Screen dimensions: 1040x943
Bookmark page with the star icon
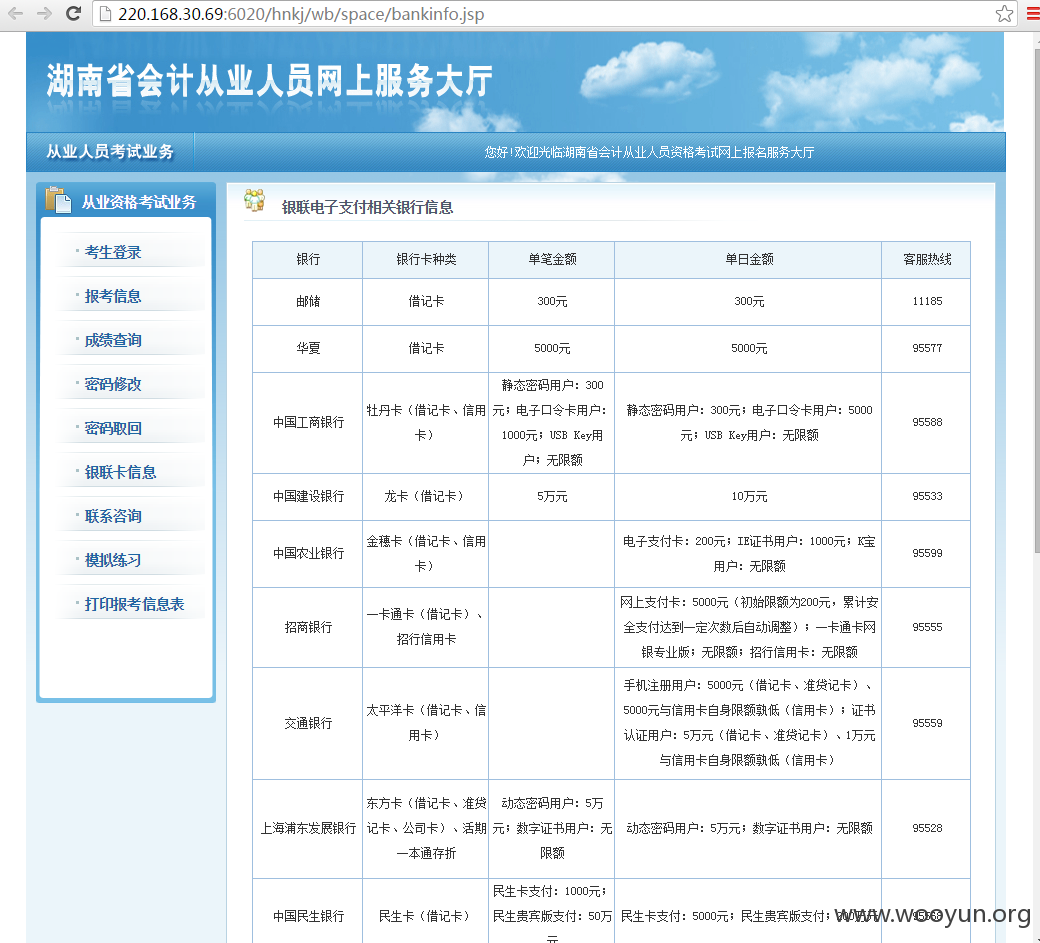coord(1004,13)
